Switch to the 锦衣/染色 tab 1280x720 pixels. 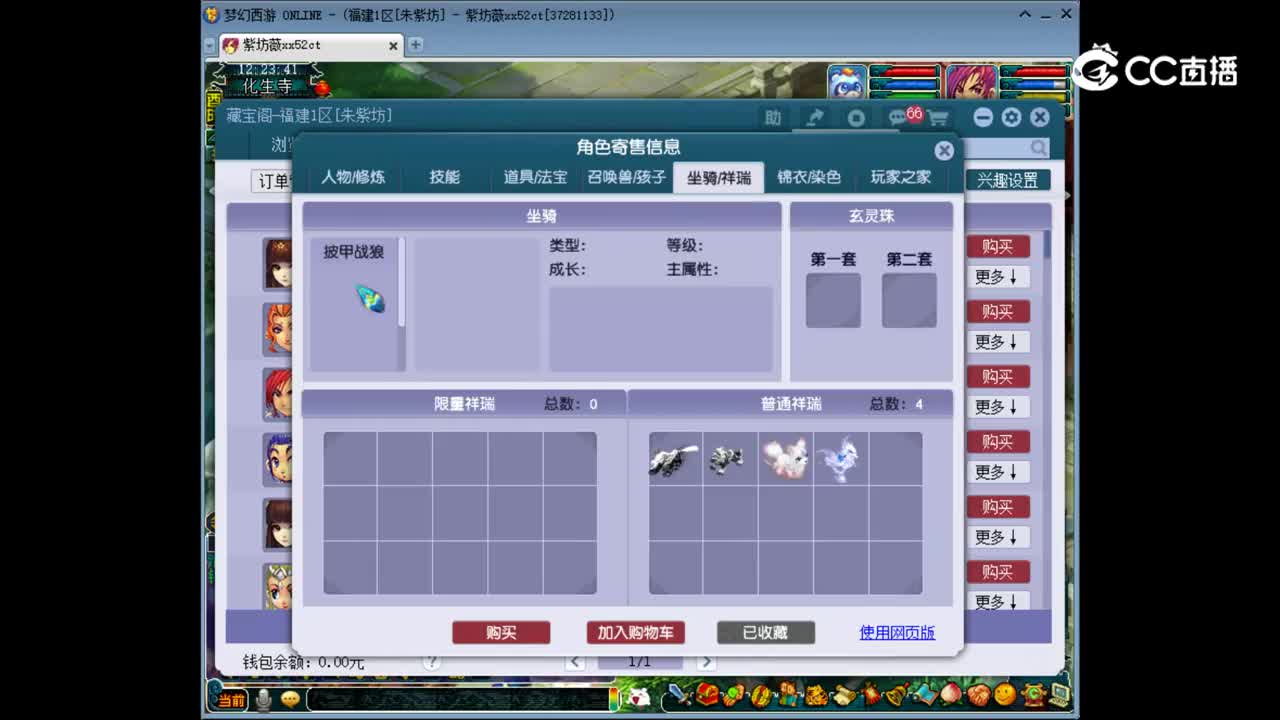coord(809,177)
